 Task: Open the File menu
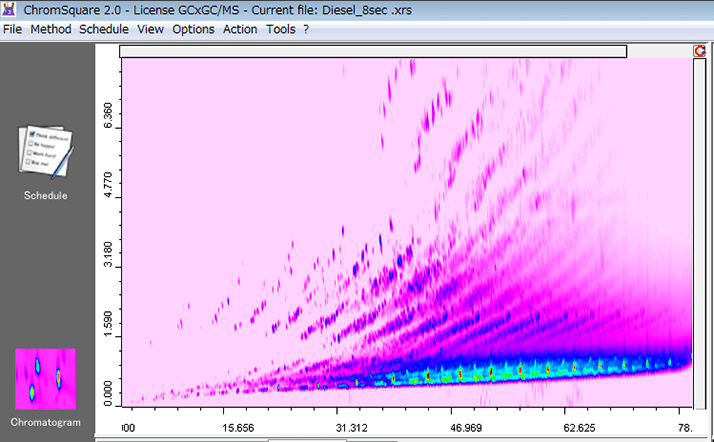pyautogui.click(x=13, y=29)
